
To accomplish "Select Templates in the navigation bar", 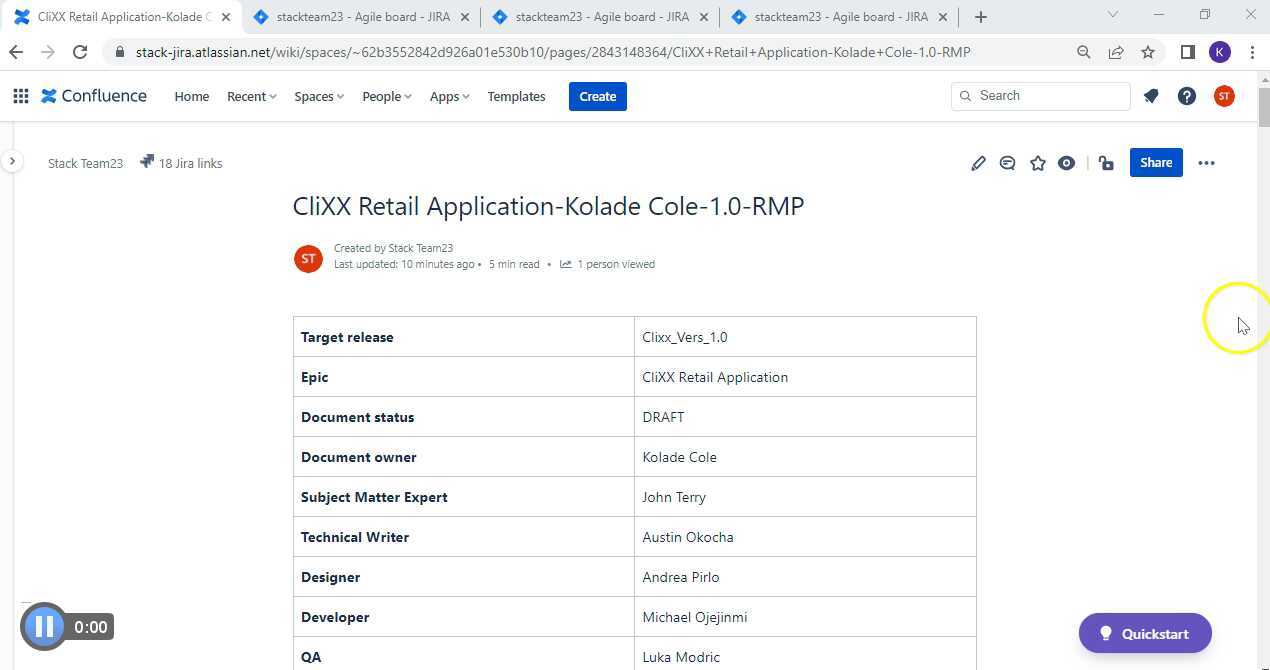I will [x=516, y=96].
